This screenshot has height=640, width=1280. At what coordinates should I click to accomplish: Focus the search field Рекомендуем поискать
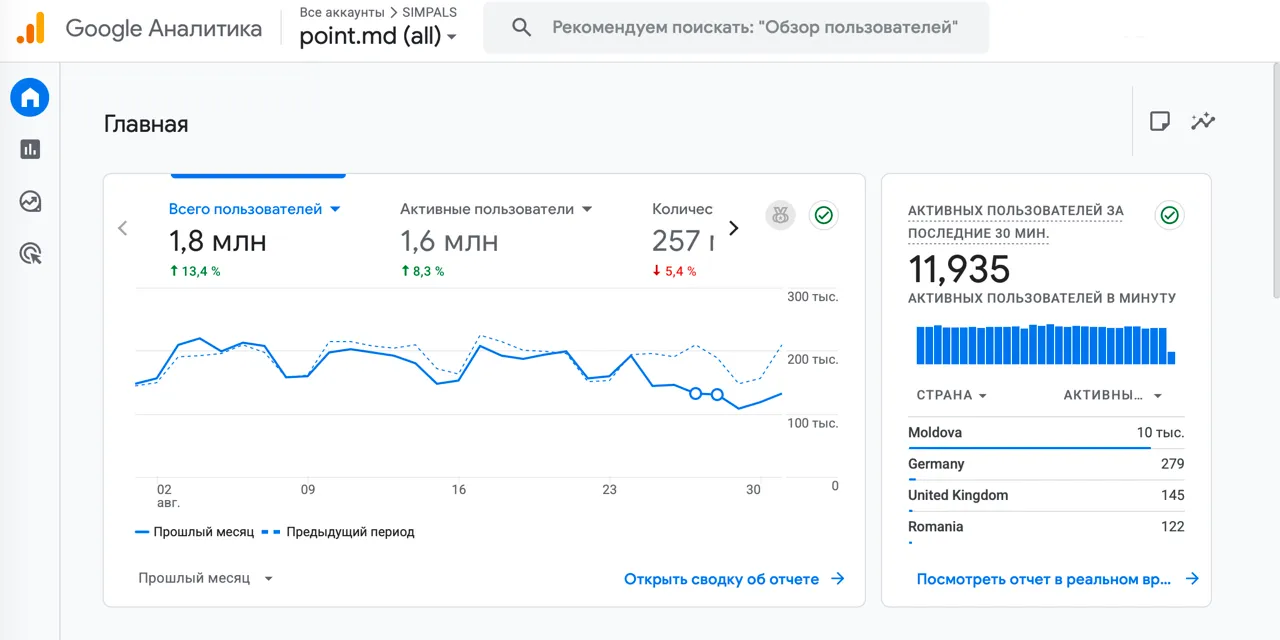tap(736, 28)
